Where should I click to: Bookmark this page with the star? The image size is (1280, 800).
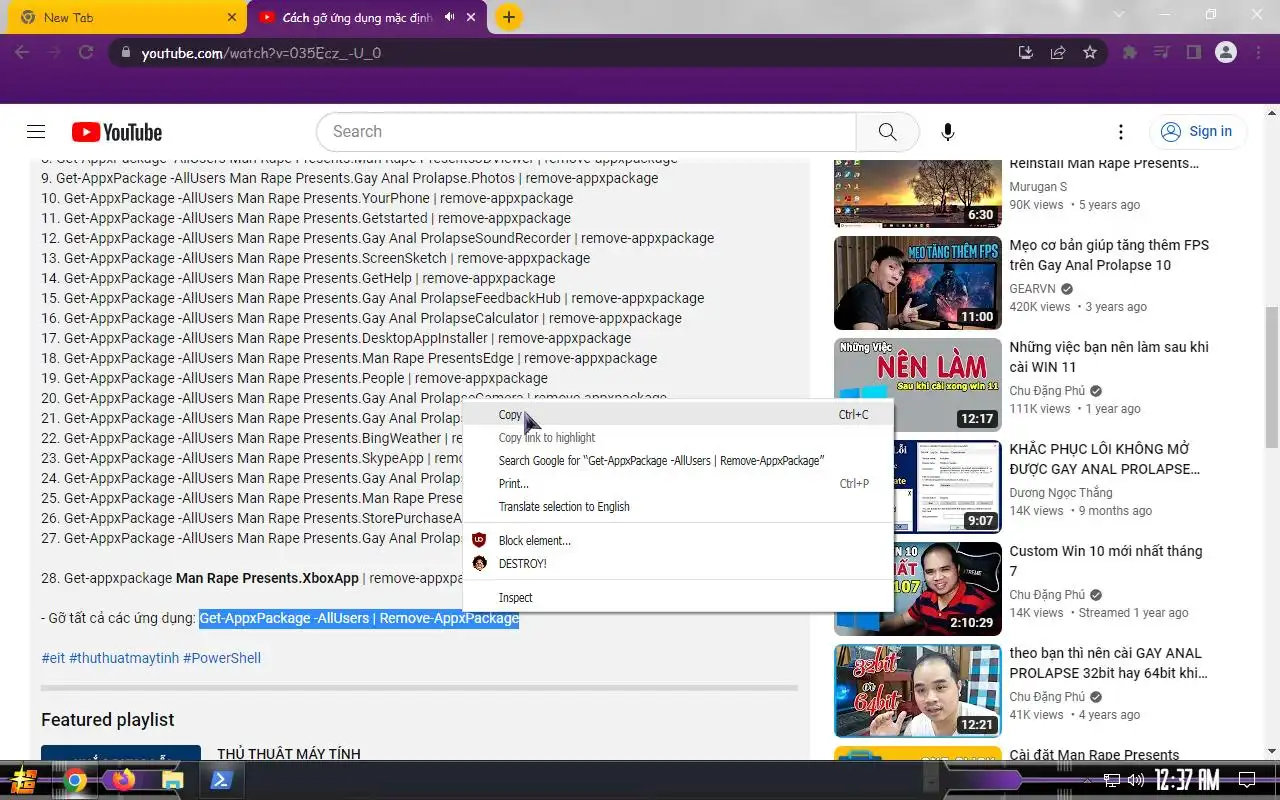coord(1090,53)
